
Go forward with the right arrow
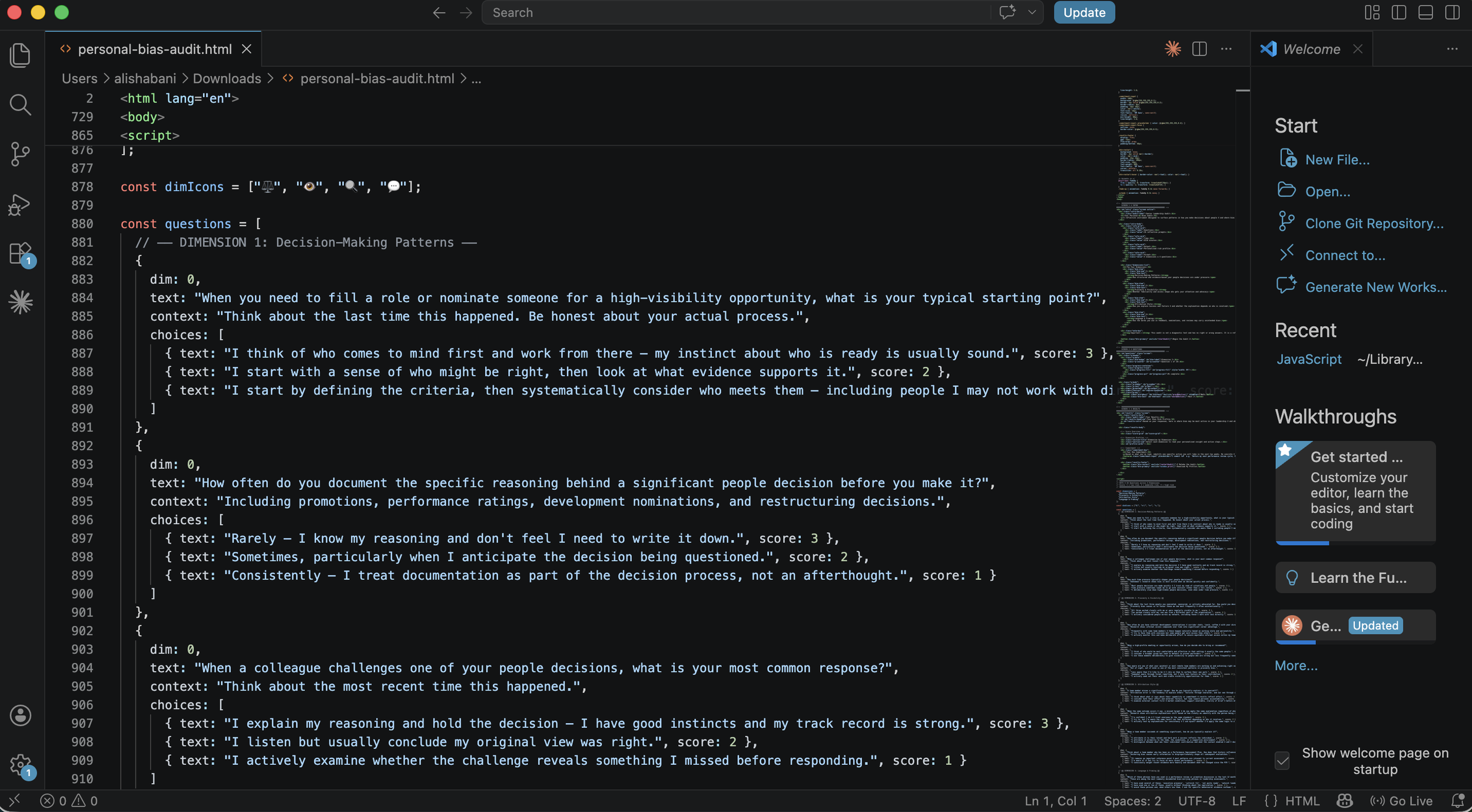(466, 12)
